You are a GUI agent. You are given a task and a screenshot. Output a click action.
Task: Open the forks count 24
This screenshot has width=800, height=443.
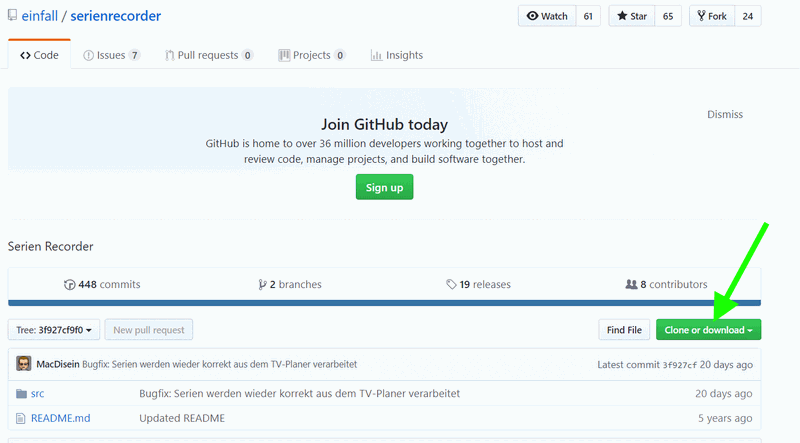coord(748,16)
